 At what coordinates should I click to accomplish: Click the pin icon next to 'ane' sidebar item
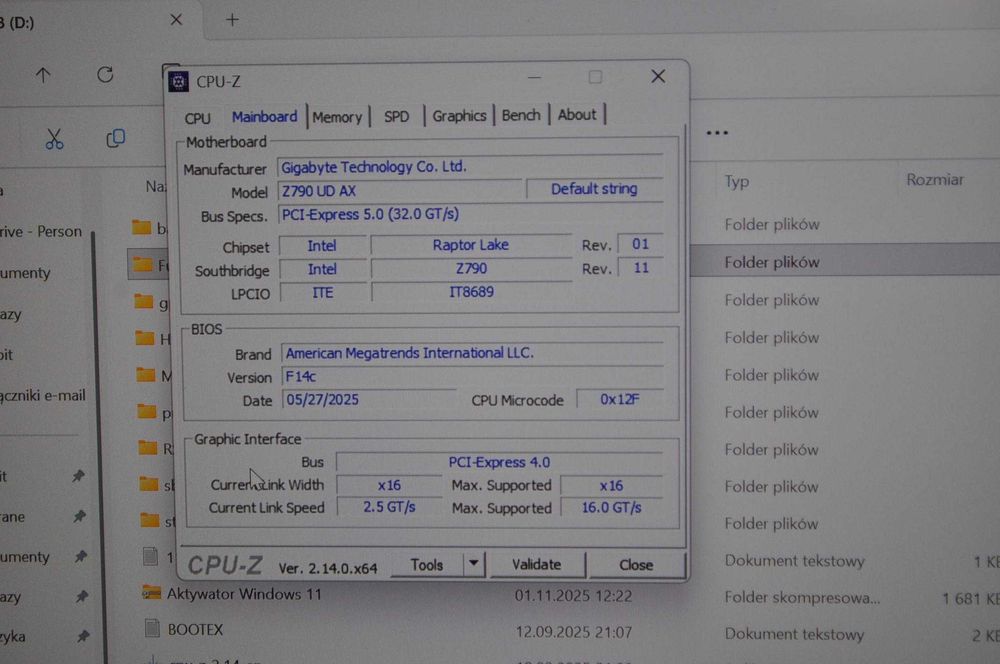tap(78, 517)
